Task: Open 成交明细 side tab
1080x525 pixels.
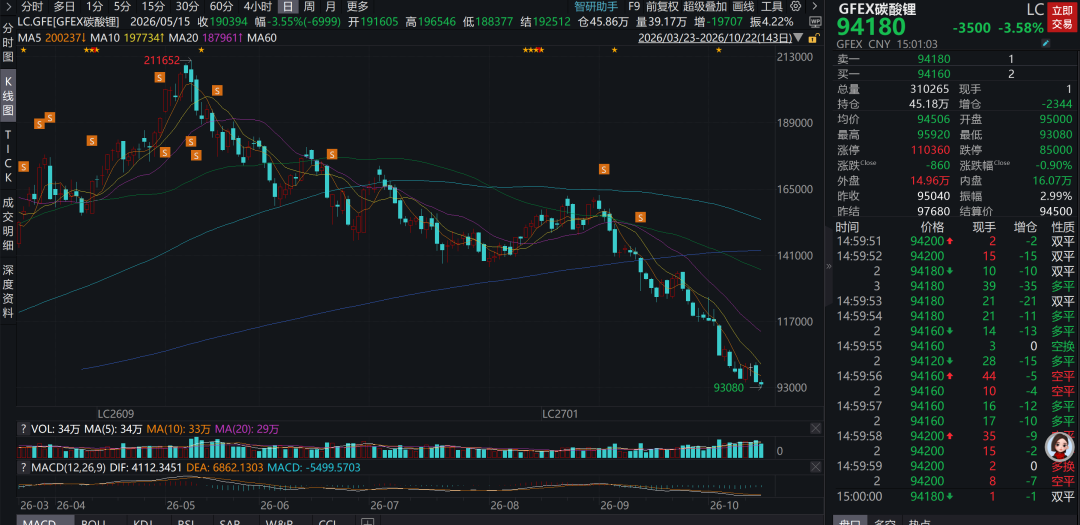Action: click(x=8, y=224)
